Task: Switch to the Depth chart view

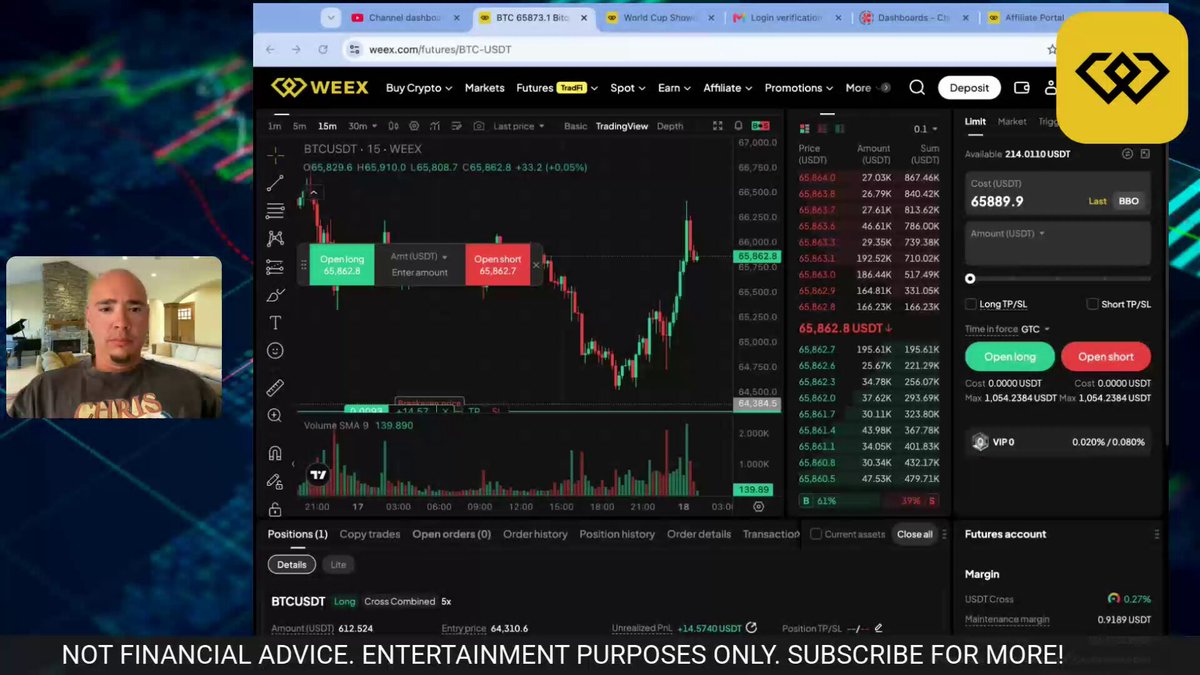Action: click(670, 126)
